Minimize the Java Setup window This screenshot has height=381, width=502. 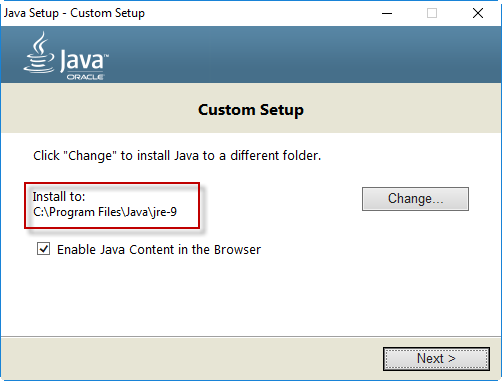pos(387,13)
